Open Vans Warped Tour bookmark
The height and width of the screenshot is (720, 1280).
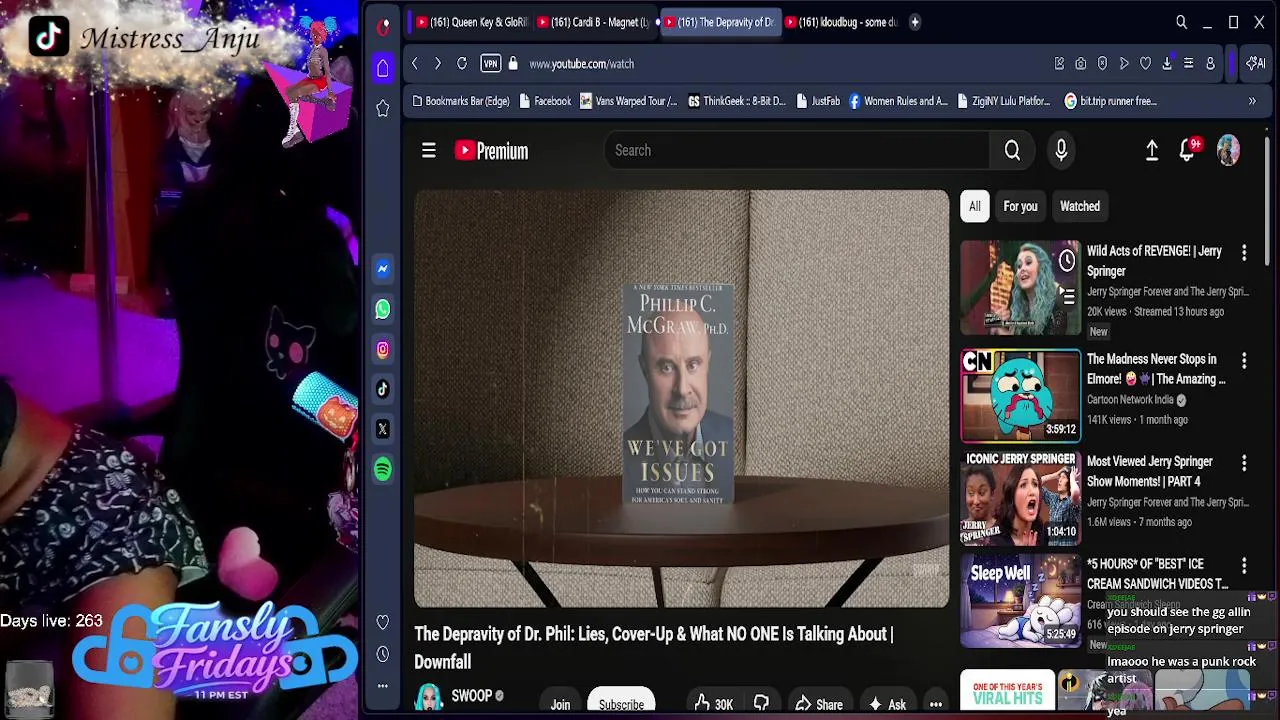(x=628, y=101)
